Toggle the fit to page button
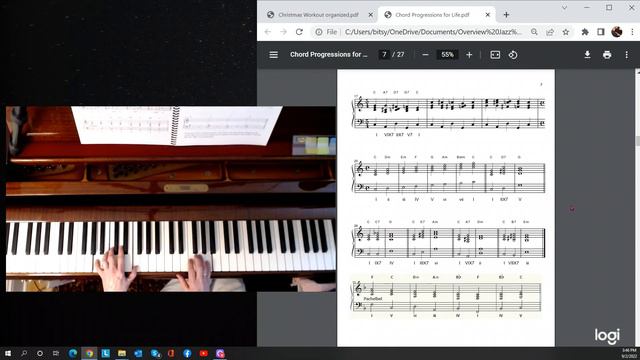640x360 pixels. [495, 55]
